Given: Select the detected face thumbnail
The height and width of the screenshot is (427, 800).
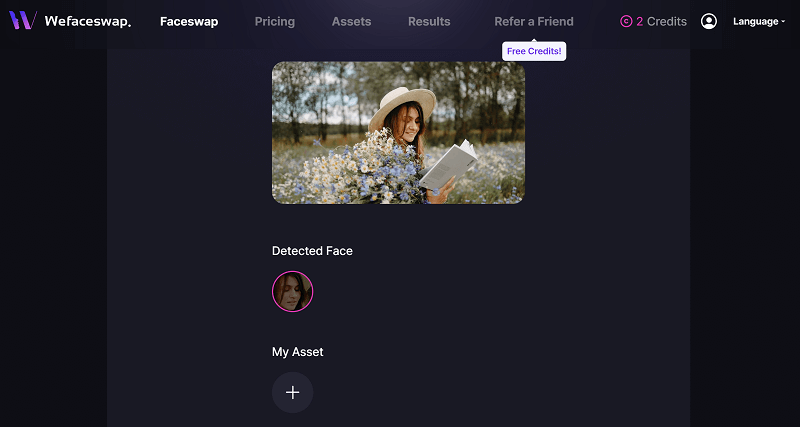Looking at the screenshot, I should coord(292,291).
